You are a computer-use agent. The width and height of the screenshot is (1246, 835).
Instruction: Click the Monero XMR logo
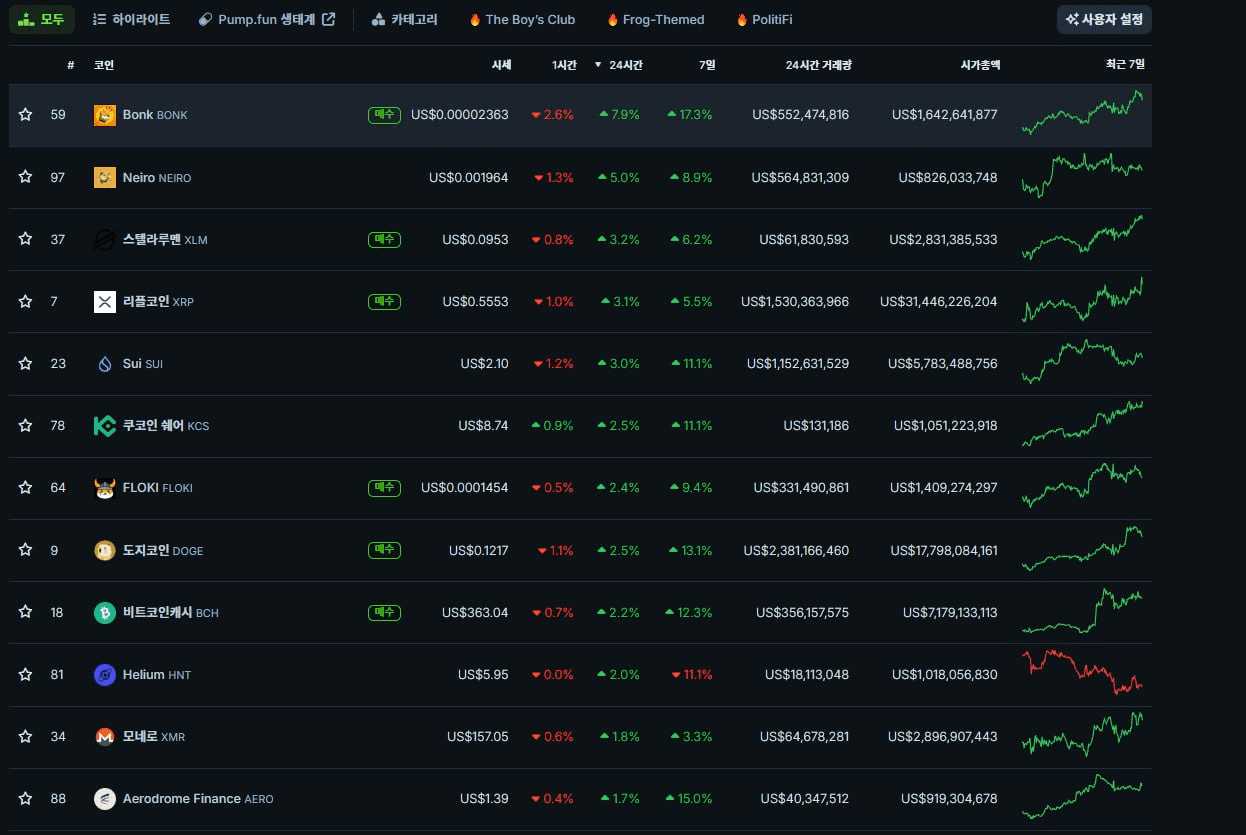[105, 737]
